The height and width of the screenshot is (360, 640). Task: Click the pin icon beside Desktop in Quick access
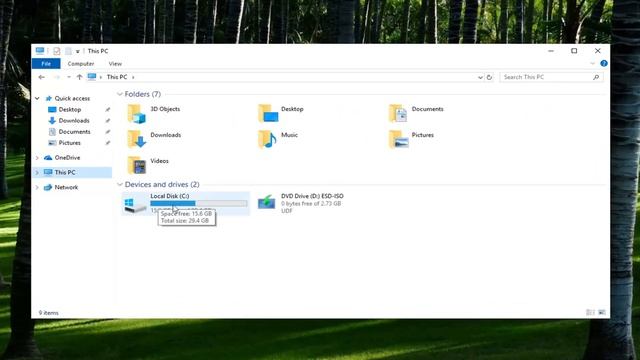coord(108,109)
